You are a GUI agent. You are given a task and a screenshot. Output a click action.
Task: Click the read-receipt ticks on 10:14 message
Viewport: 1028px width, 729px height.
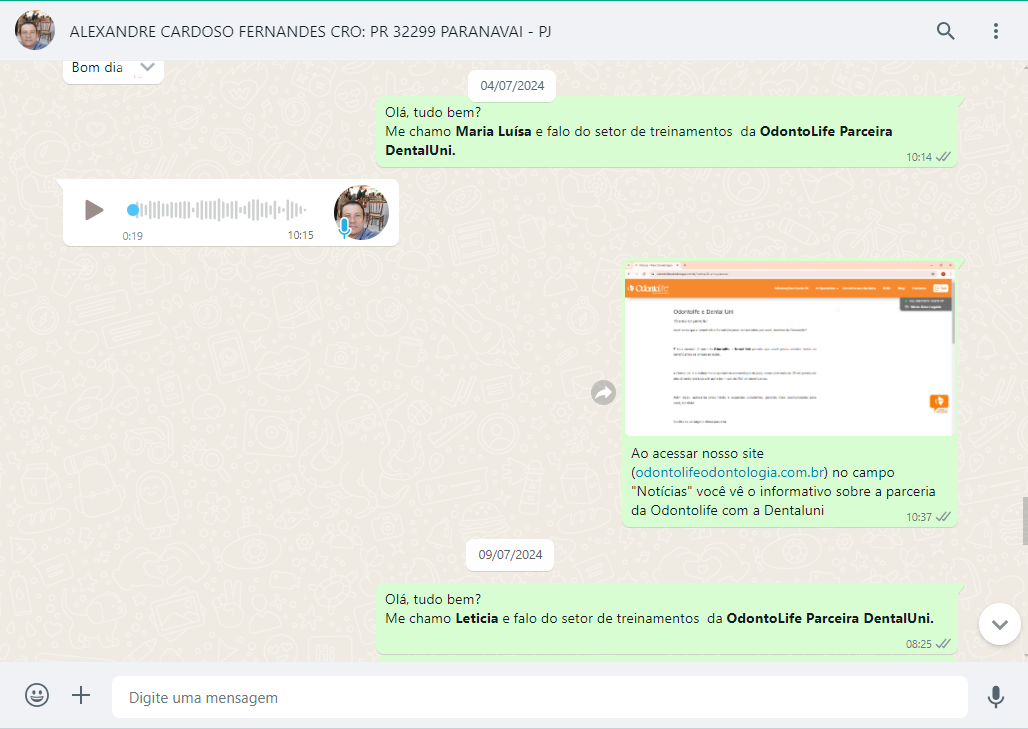[943, 157]
